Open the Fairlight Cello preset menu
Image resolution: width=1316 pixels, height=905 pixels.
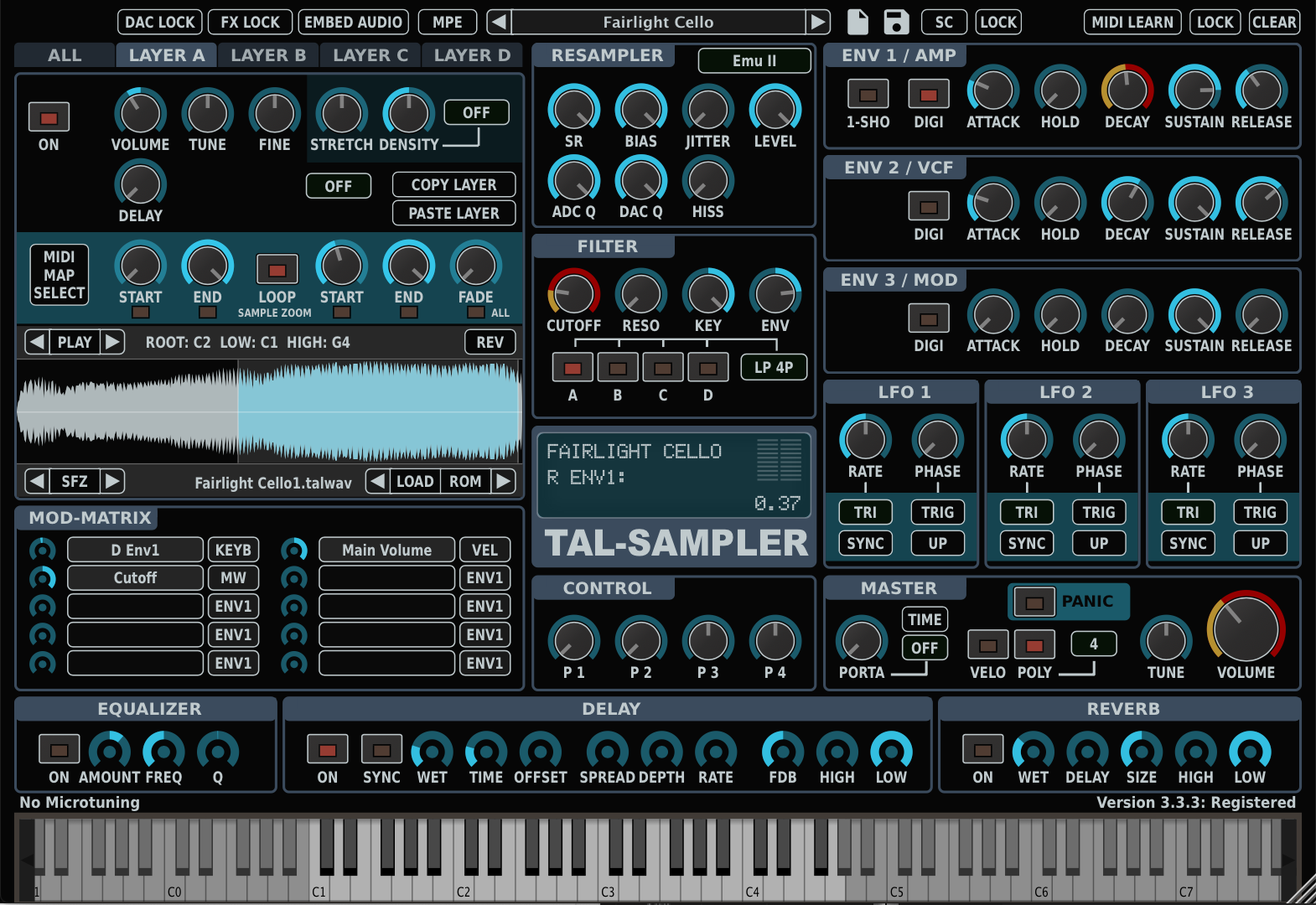click(x=658, y=22)
